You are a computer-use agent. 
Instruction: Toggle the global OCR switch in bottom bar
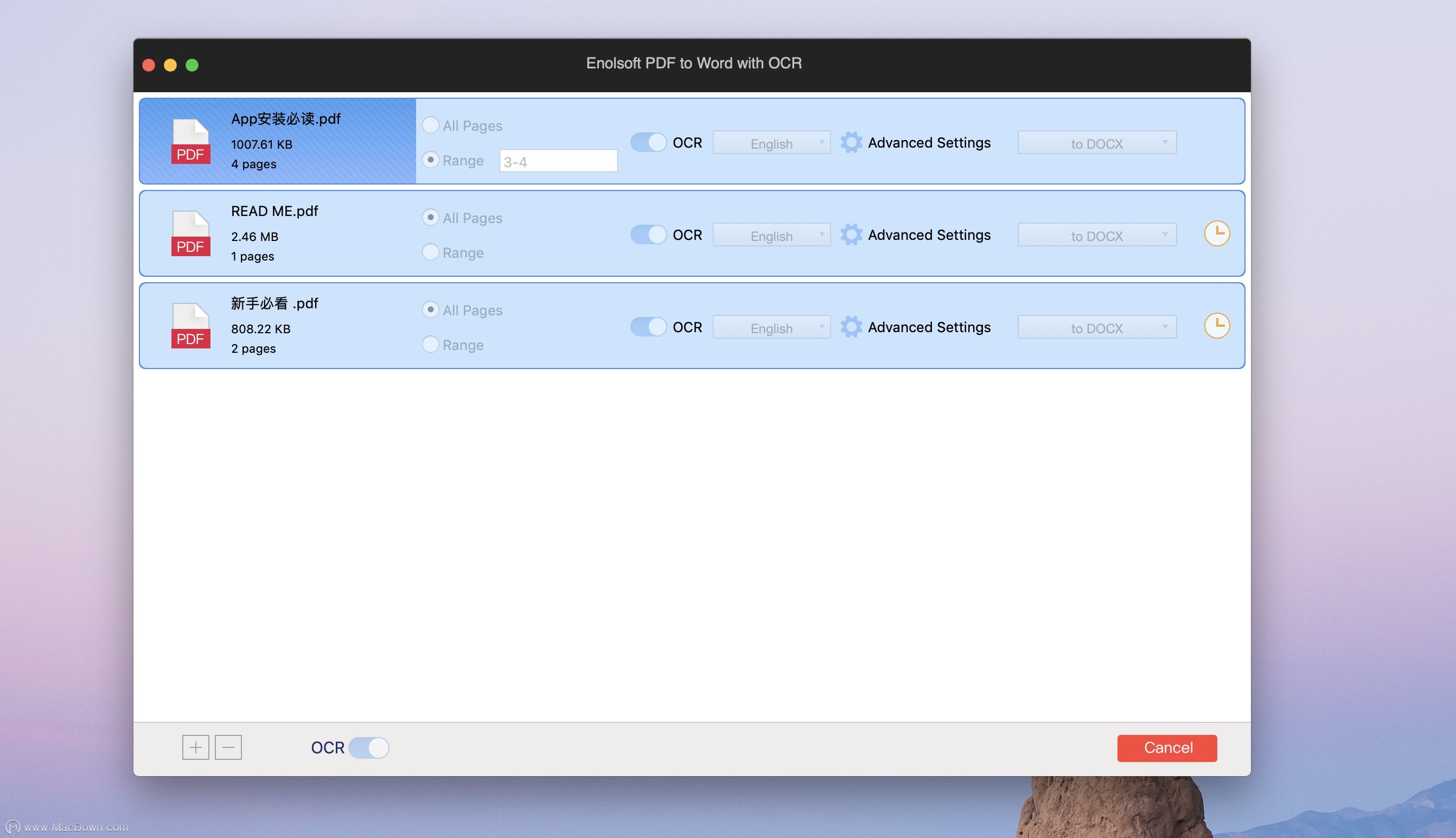point(369,748)
